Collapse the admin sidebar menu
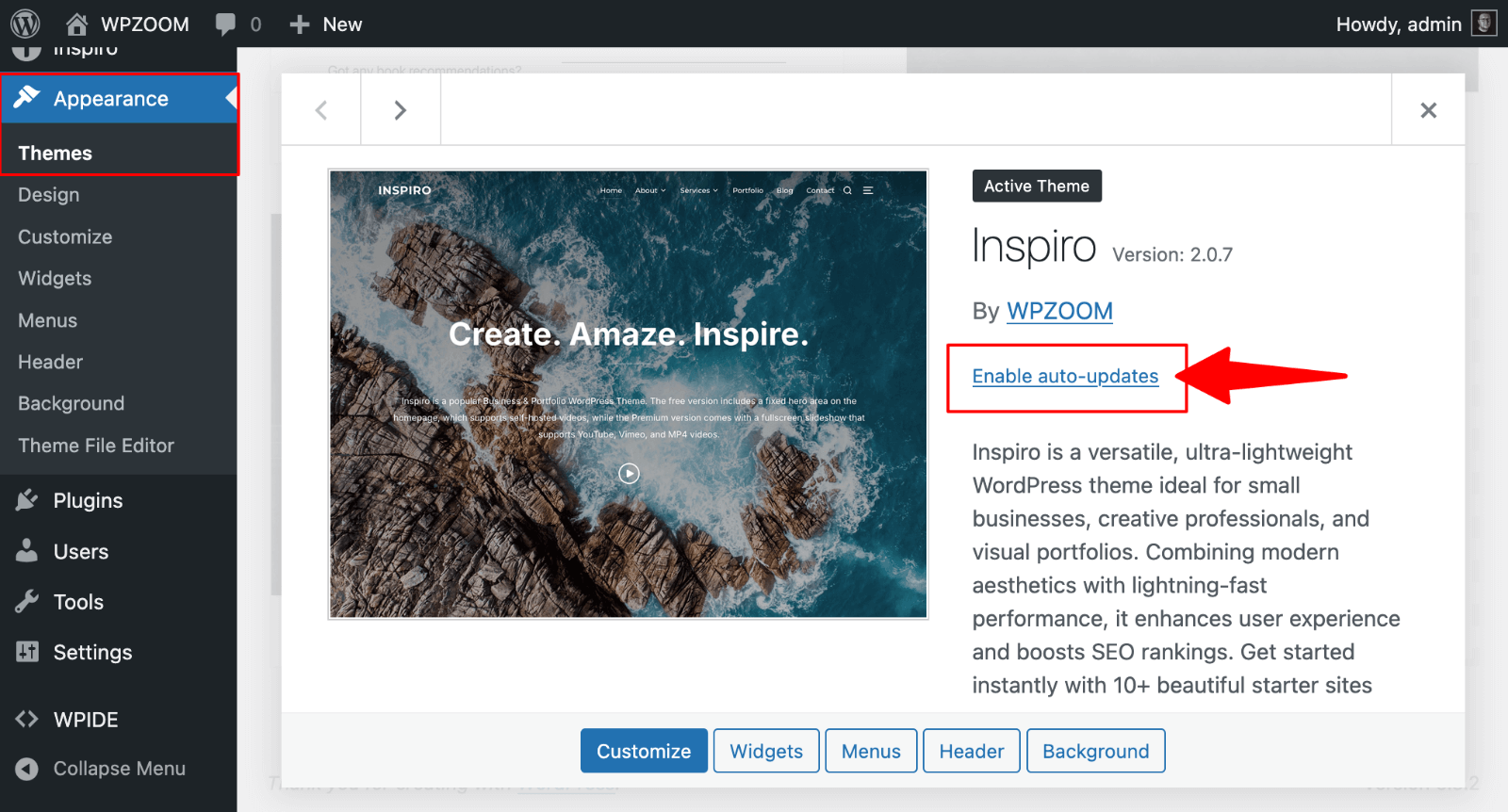Viewport: 1508px width, 812px height. tap(119, 769)
